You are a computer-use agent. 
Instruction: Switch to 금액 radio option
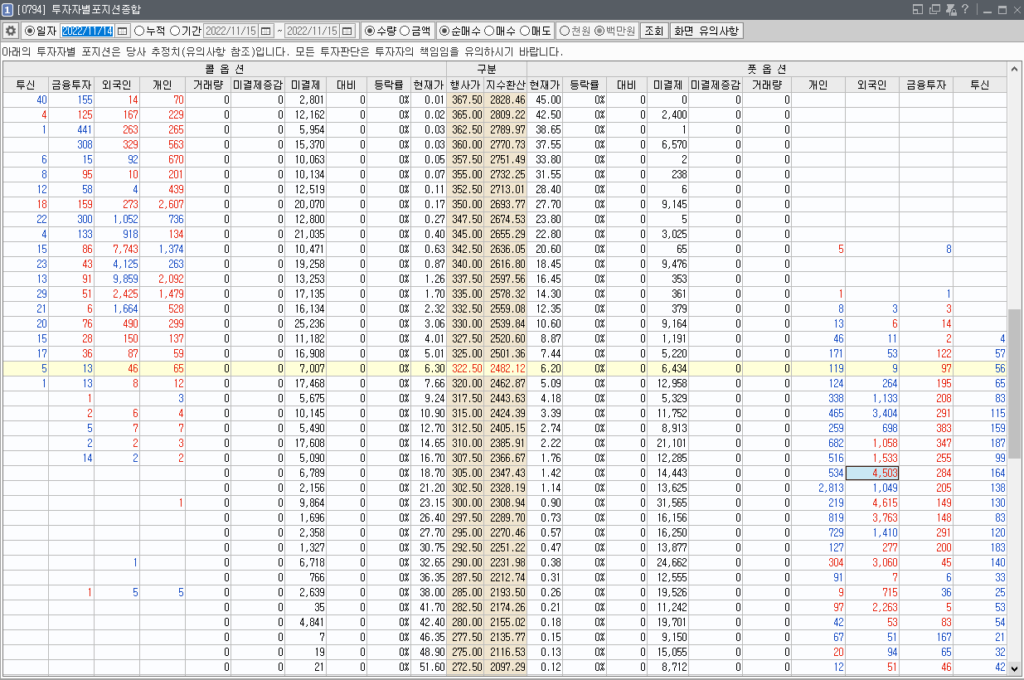pos(405,30)
